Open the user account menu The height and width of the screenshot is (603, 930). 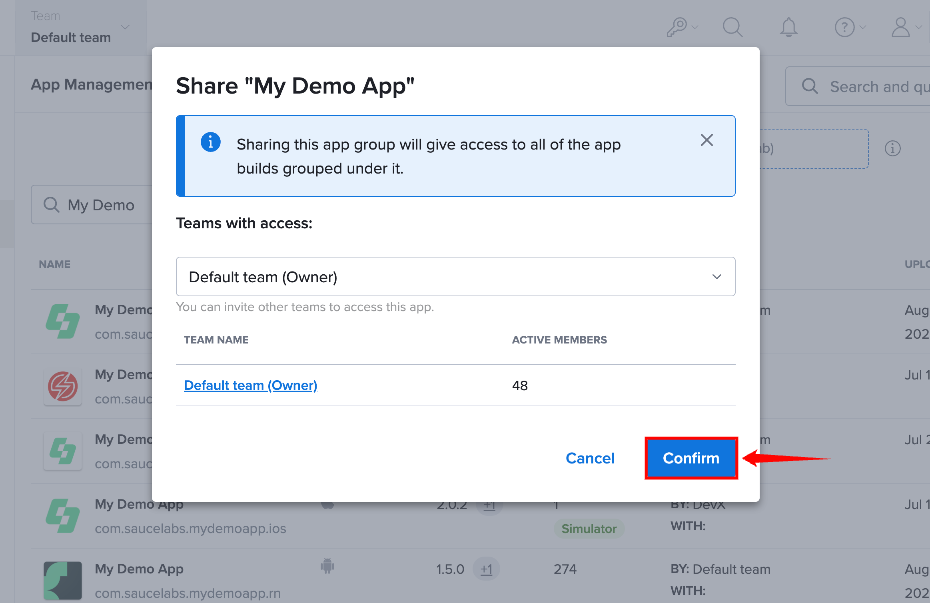906,27
